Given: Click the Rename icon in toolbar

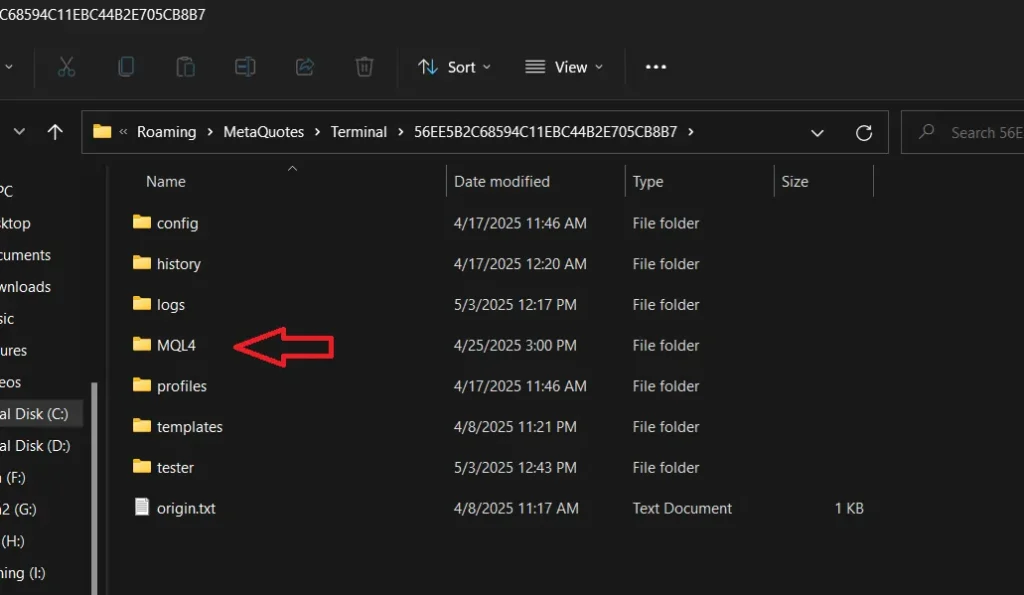Looking at the screenshot, I should [245, 67].
